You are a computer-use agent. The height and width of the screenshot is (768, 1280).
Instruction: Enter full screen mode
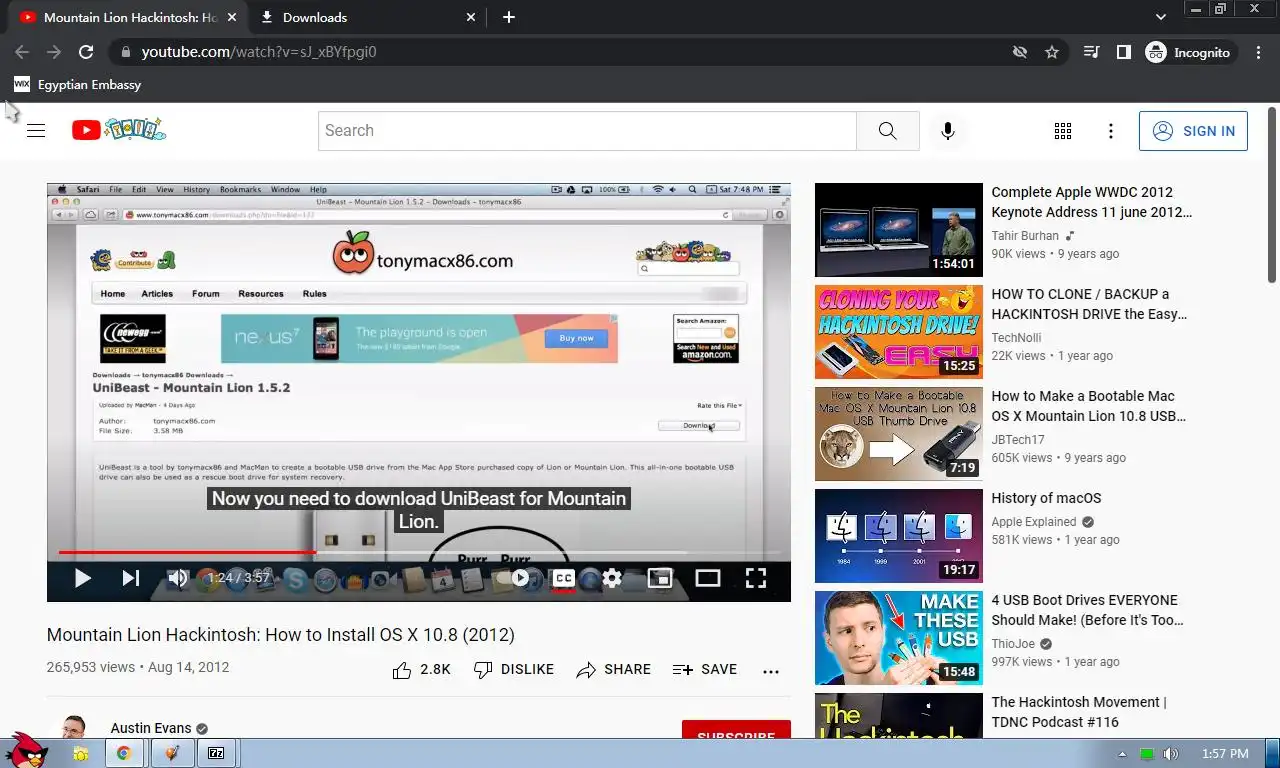coord(756,578)
